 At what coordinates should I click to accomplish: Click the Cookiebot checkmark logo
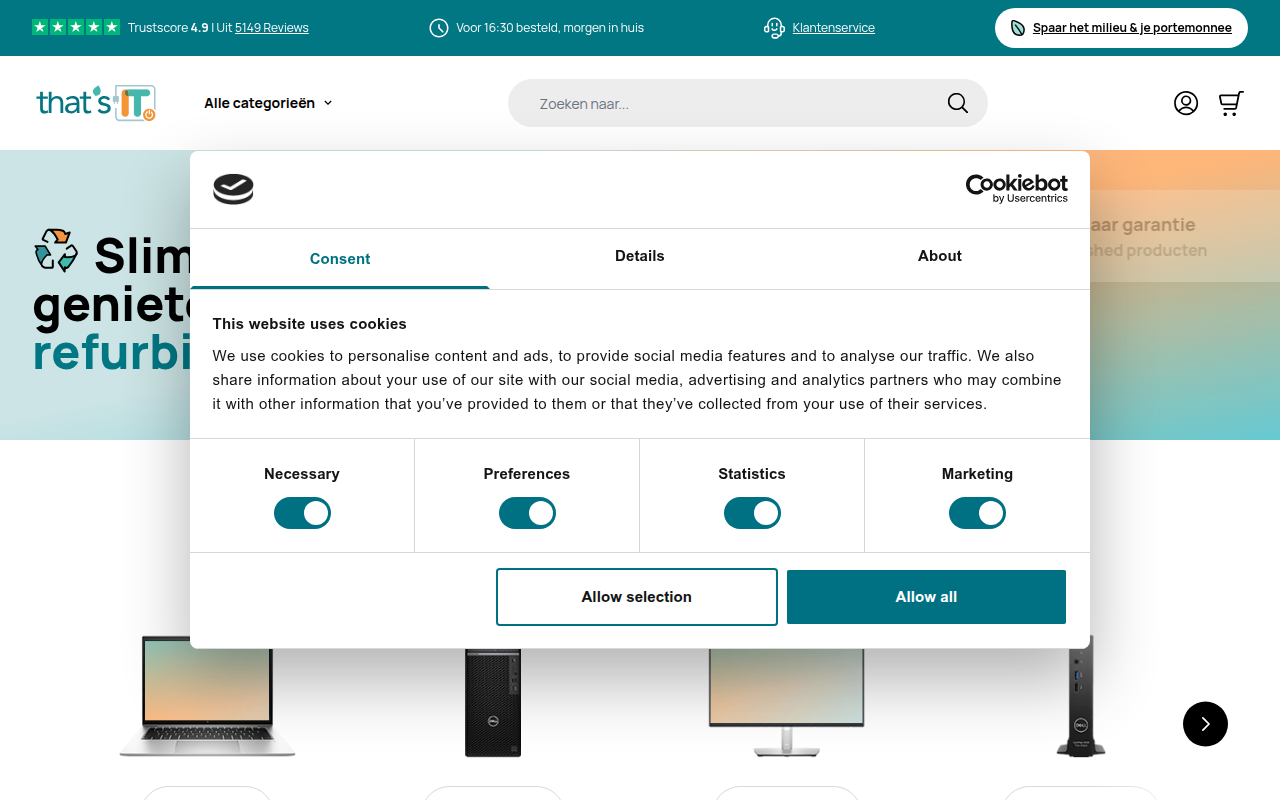233,189
